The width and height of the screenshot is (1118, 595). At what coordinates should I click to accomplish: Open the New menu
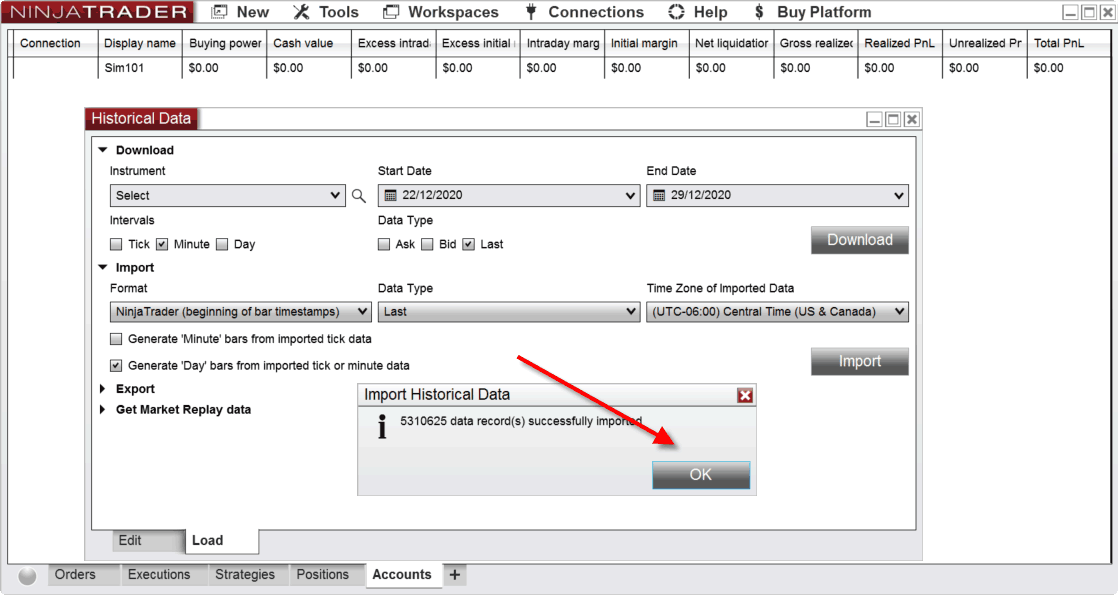point(240,12)
